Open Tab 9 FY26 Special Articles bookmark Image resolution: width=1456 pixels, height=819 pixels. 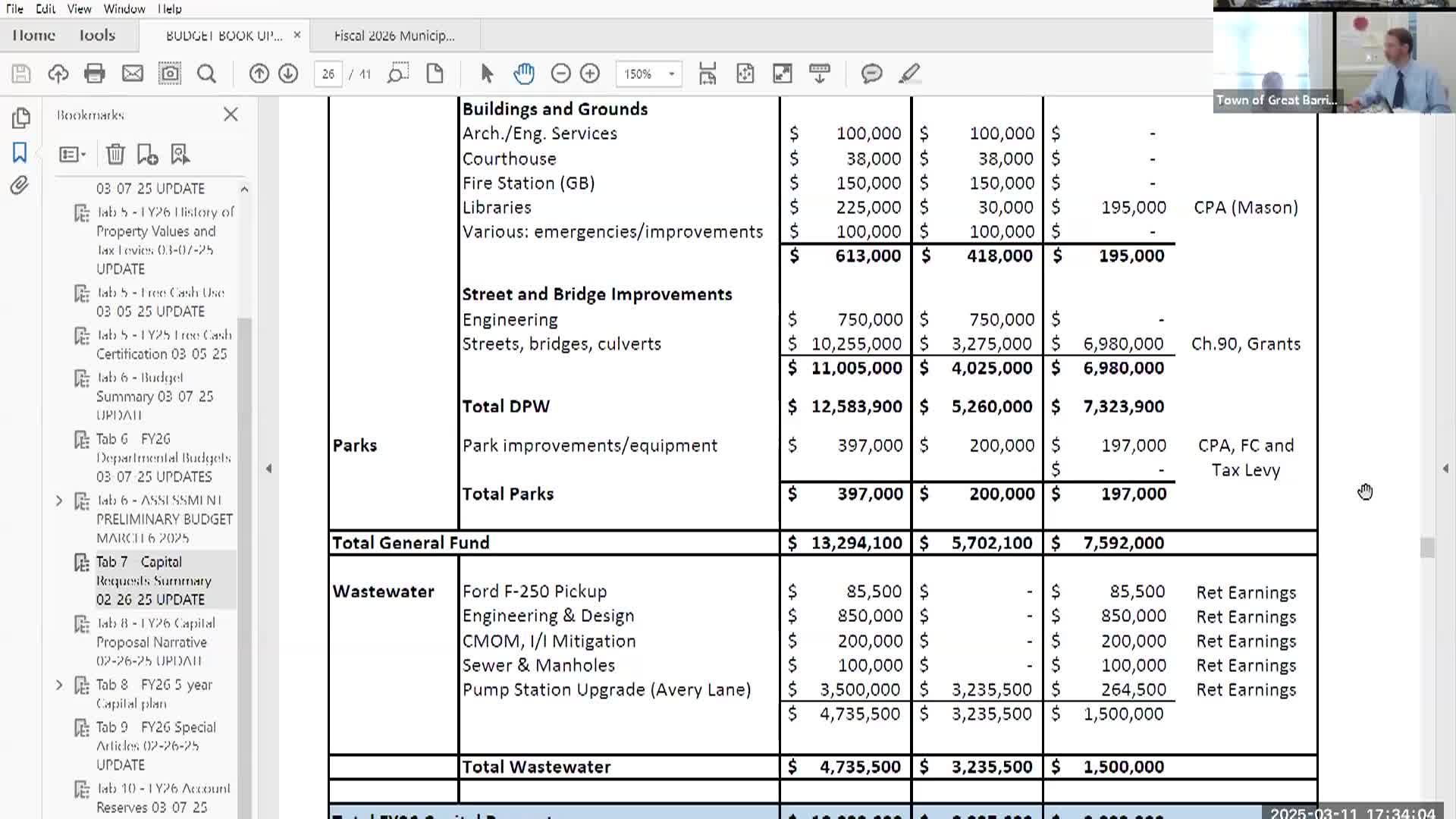click(x=155, y=745)
